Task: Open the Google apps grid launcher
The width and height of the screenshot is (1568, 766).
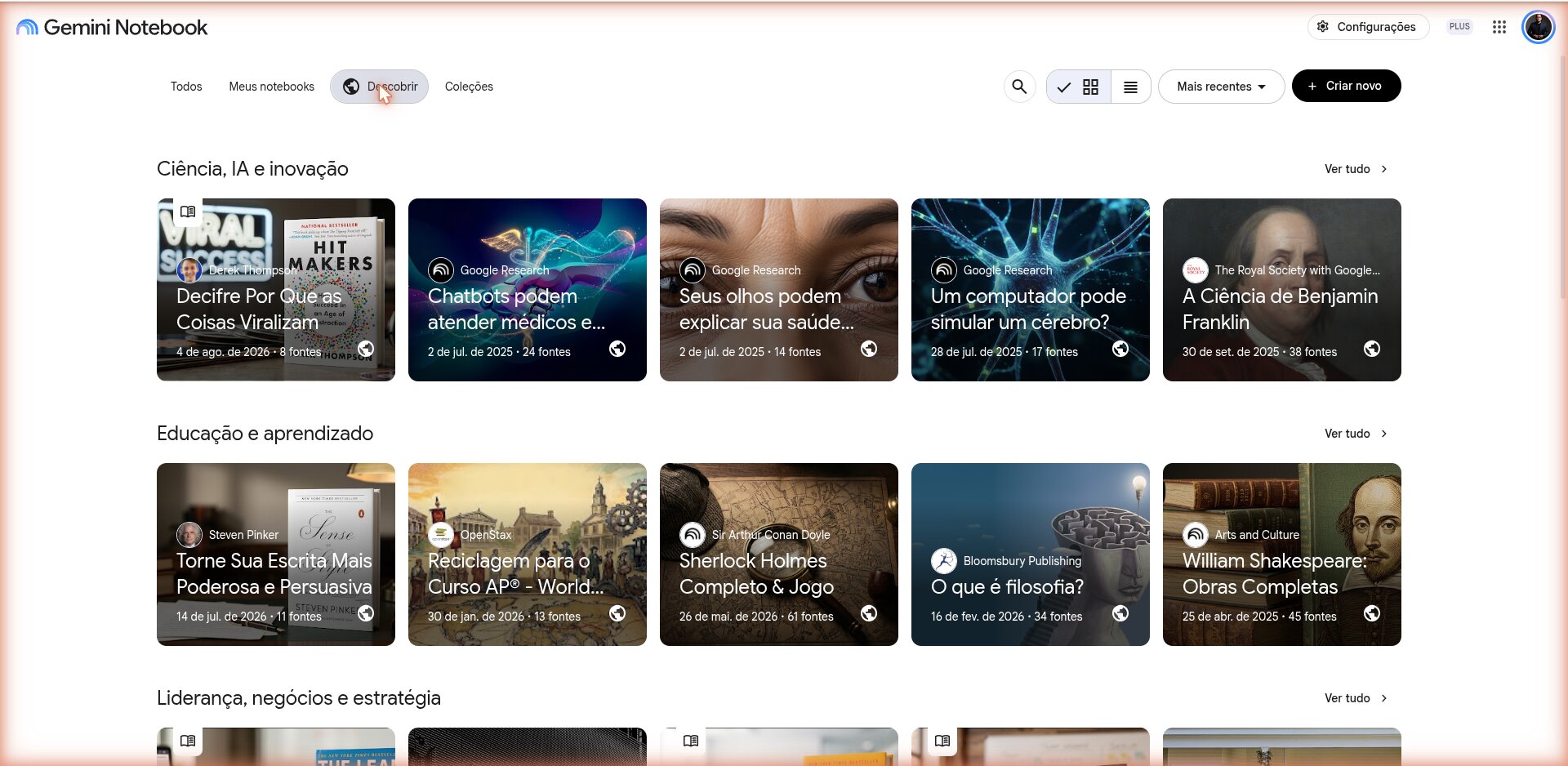Action: coord(1499,27)
